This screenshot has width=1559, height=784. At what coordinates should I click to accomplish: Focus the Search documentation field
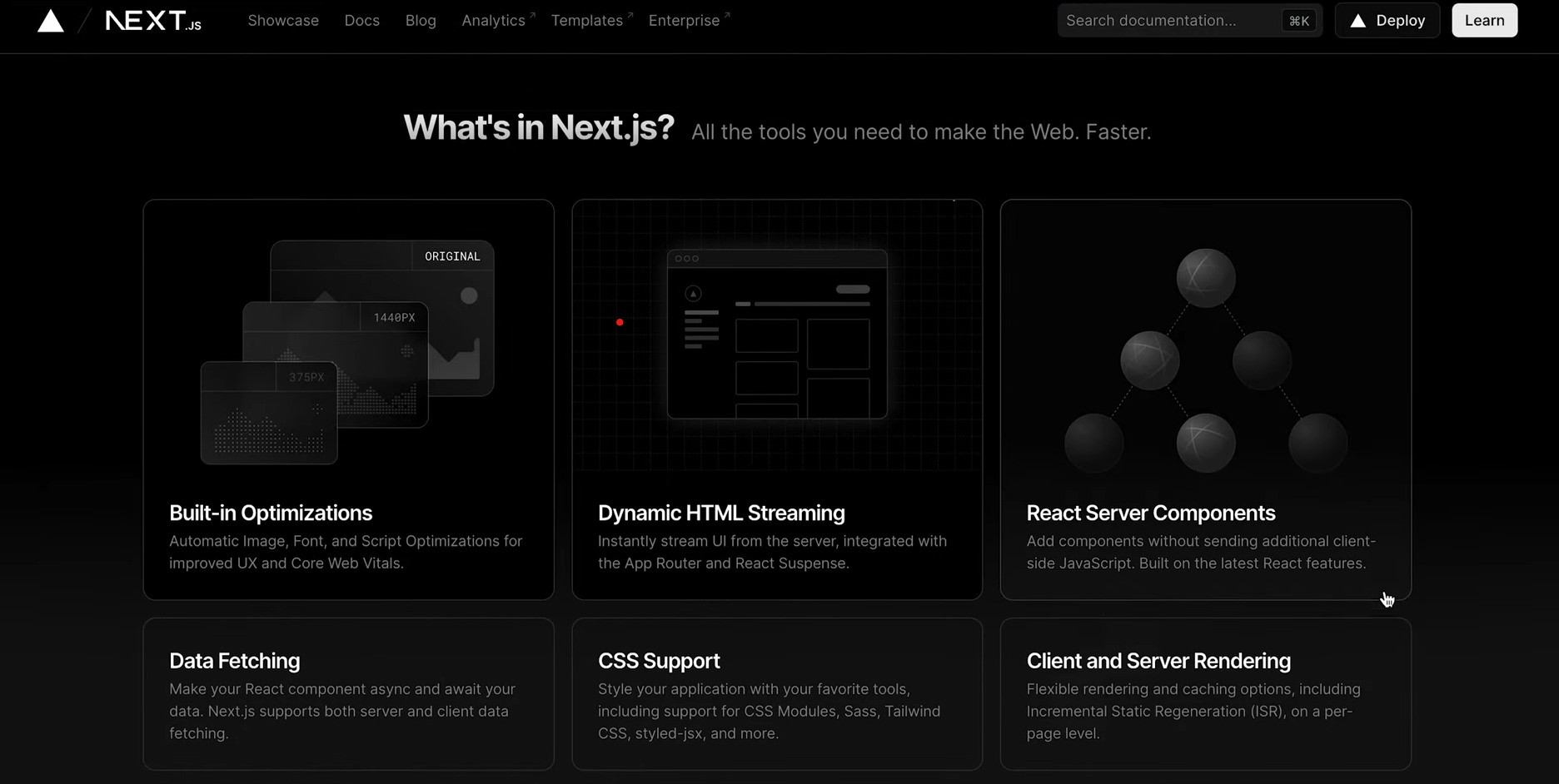point(1166,21)
